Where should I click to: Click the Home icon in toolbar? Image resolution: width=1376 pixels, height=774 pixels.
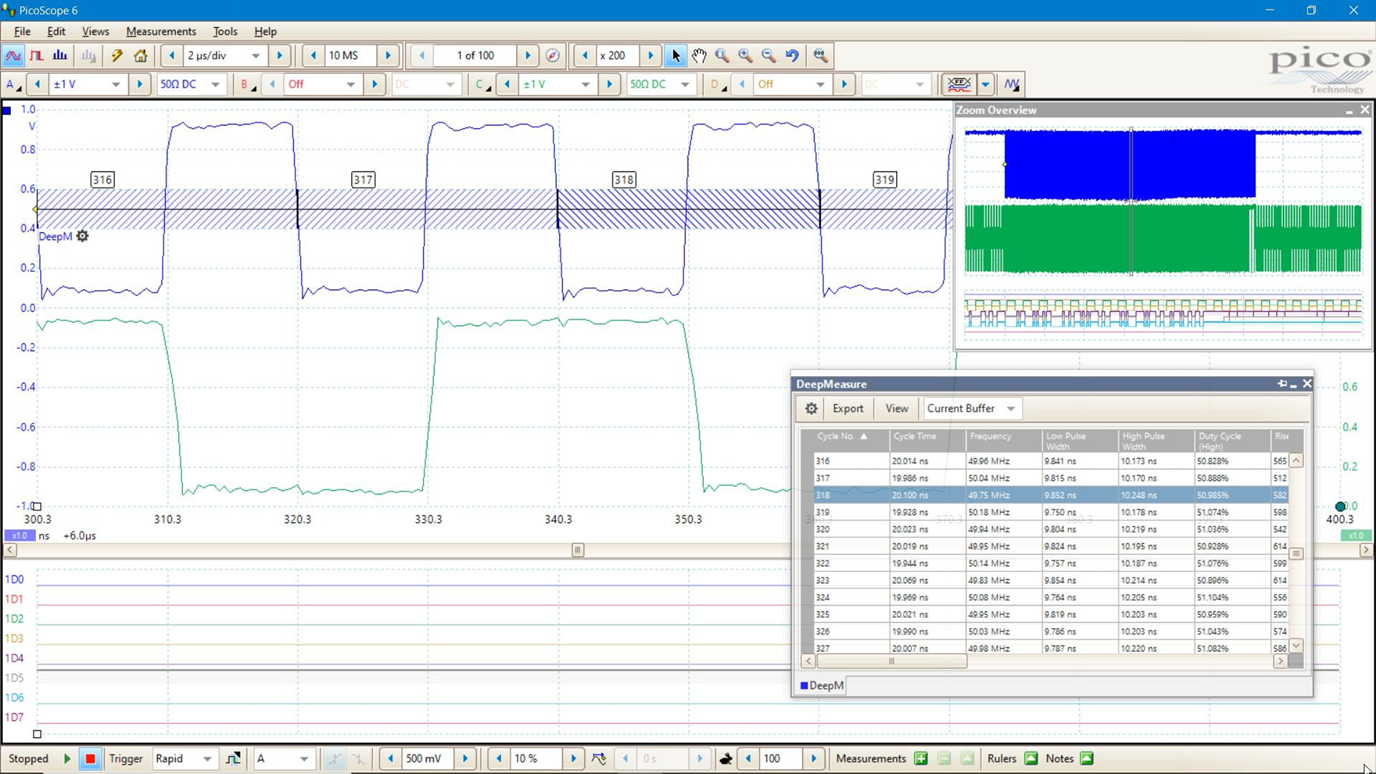pyautogui.click(x=141, y=56)
